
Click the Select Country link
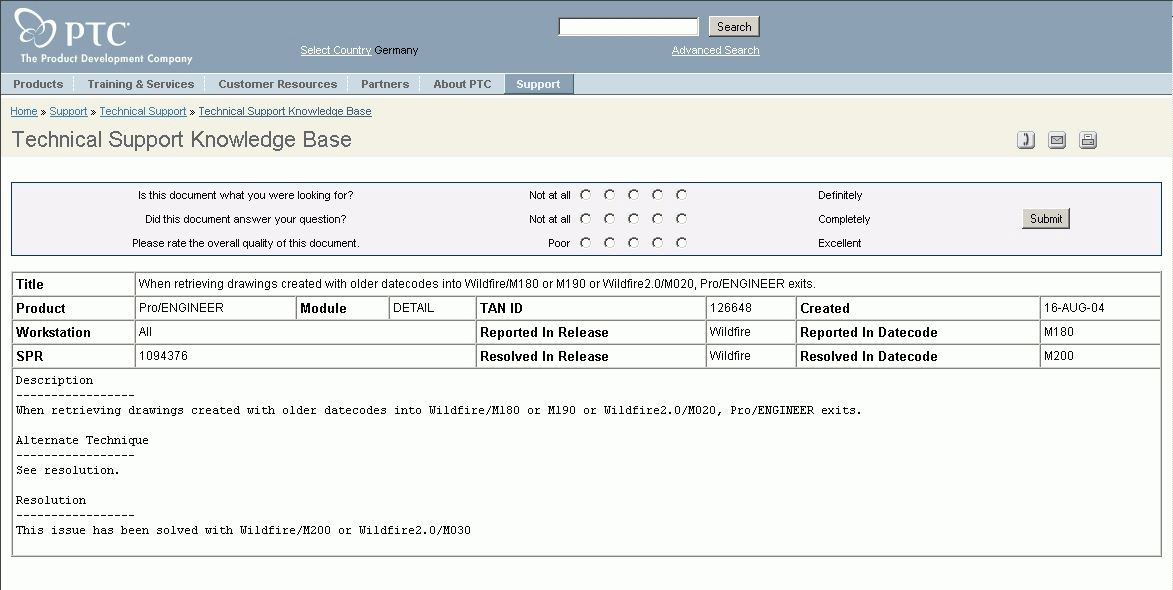tap(336, 50)
